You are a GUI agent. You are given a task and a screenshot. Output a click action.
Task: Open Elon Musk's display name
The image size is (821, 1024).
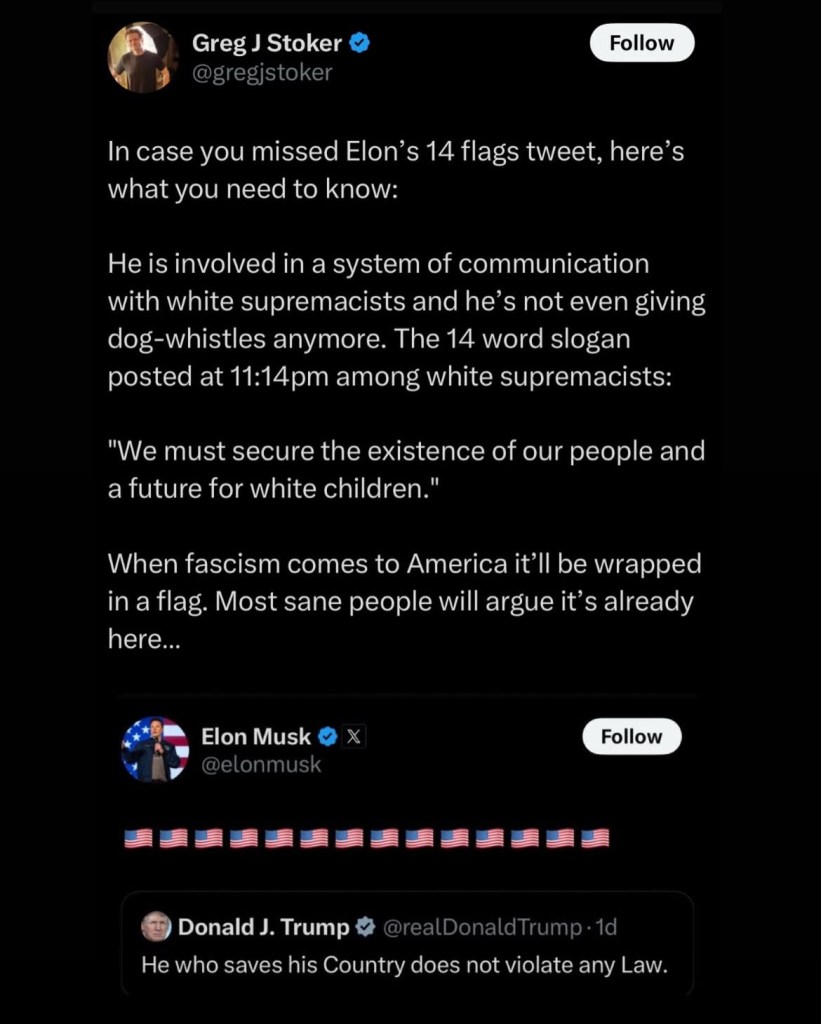257,737
